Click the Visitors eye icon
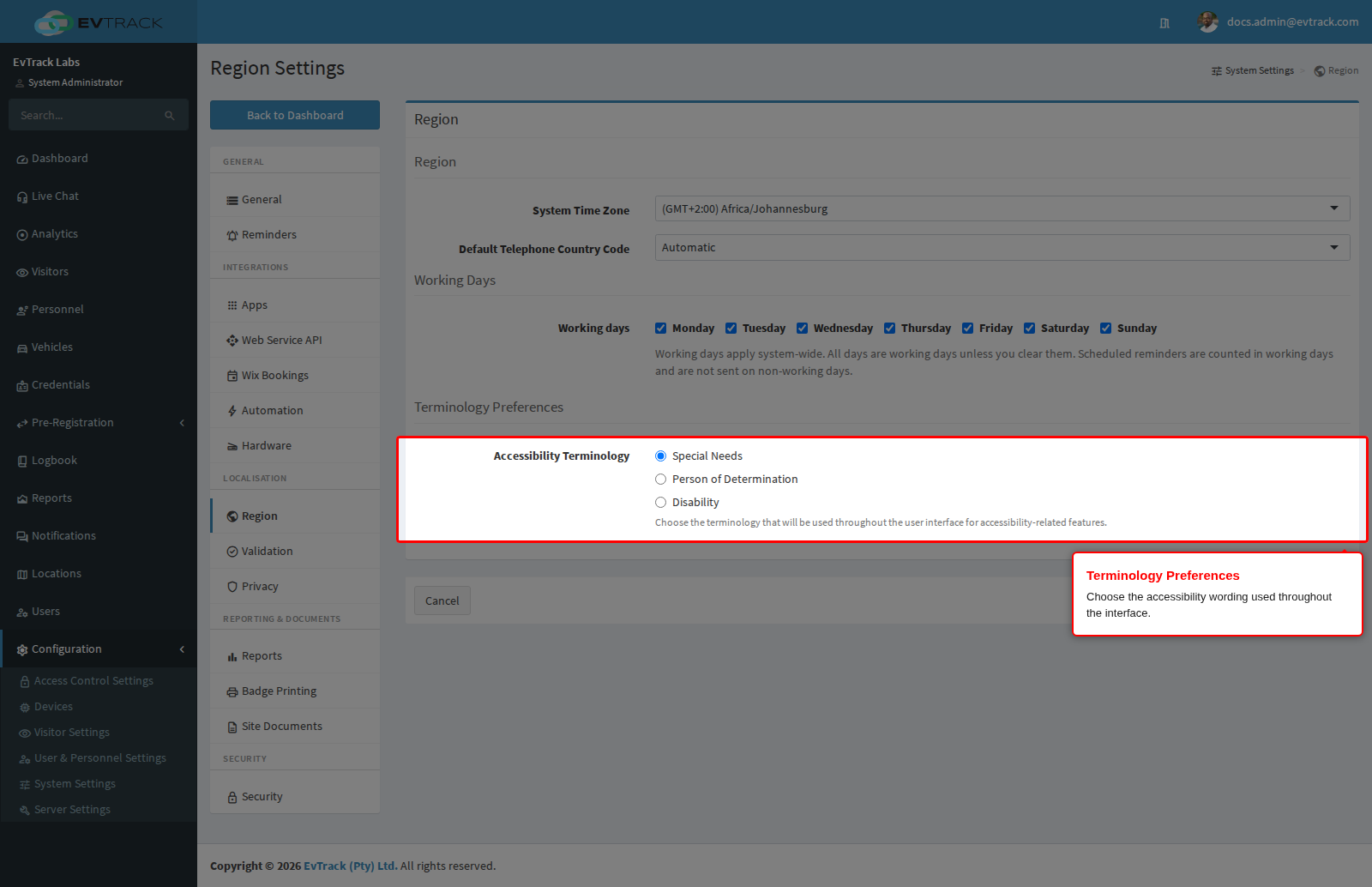Viewport: 1372px width, 887px height. click(22, 273)
